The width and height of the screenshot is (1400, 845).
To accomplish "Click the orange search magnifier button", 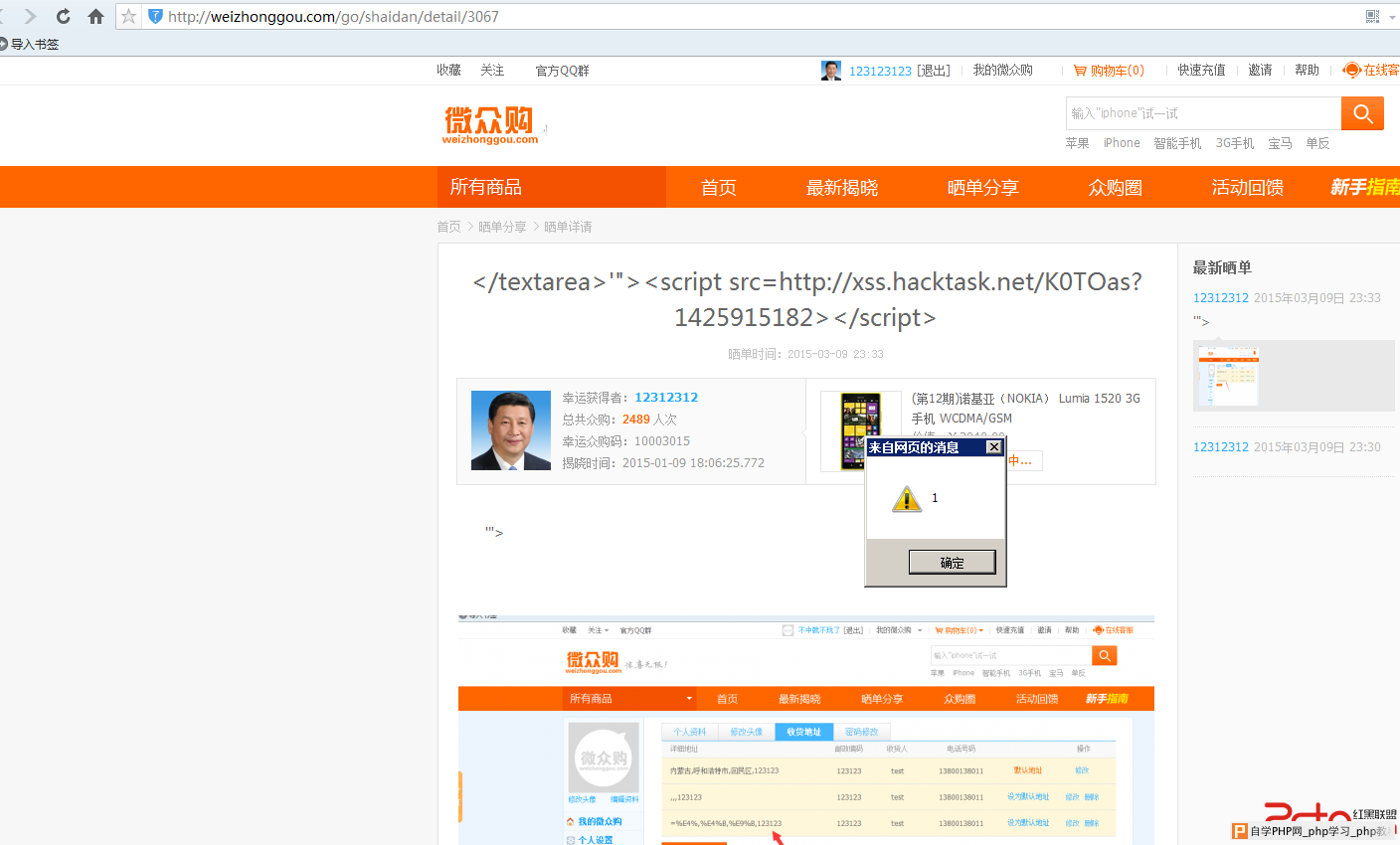I will pyautogui.click(x=1362, y=113).
